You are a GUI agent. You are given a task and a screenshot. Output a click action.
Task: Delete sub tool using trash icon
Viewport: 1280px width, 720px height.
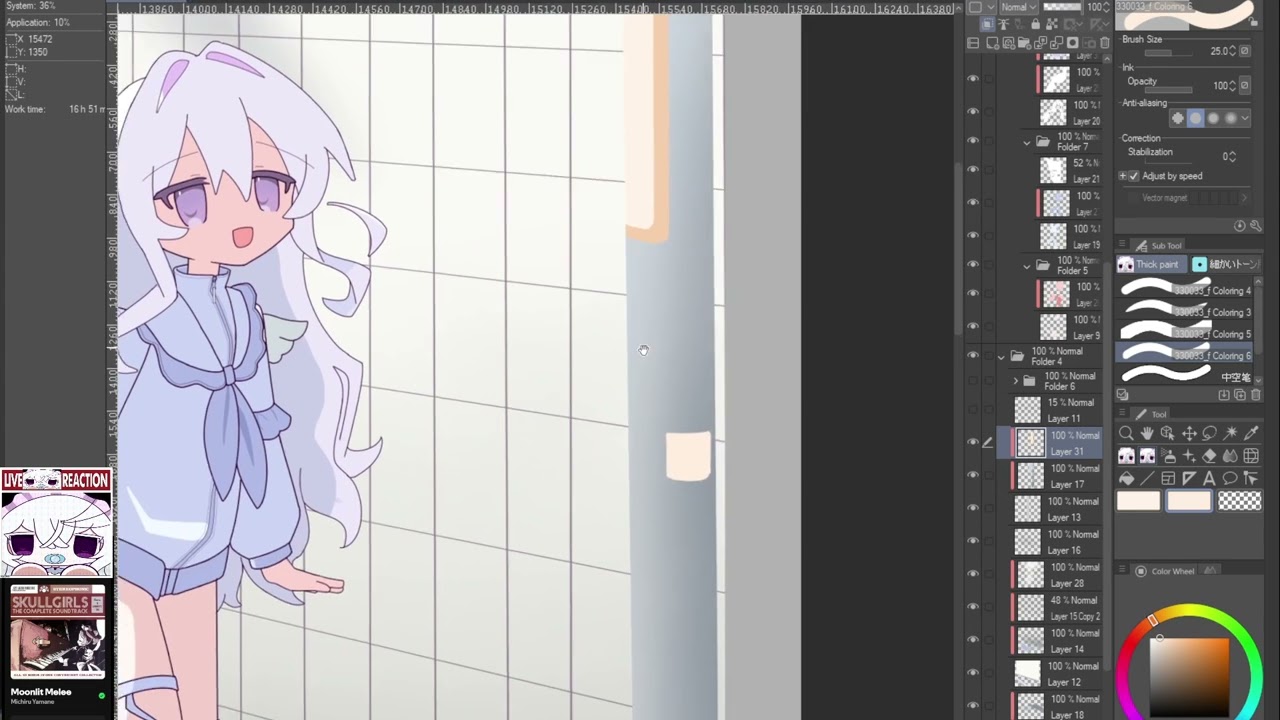pyautogui.click(x=1256, y=395)
